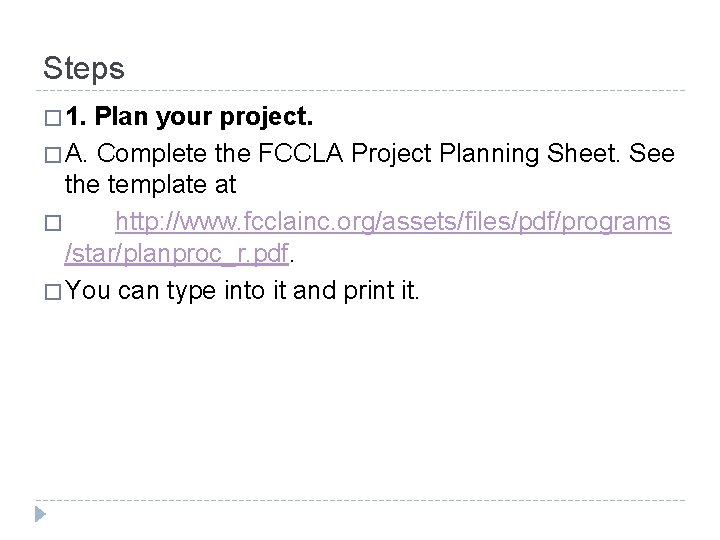Select the square bullet beside A. Complete the FCCLA
720x540 pixels.
coord(53,155)
